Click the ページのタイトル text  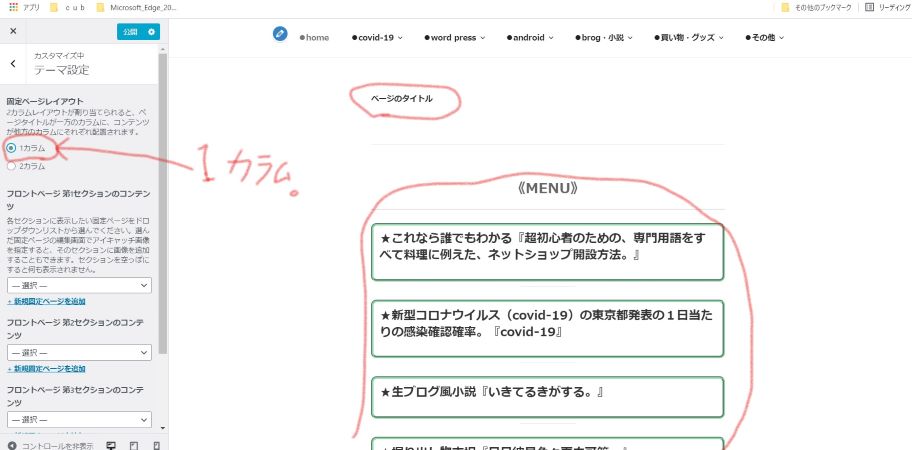tap(401, 99)
